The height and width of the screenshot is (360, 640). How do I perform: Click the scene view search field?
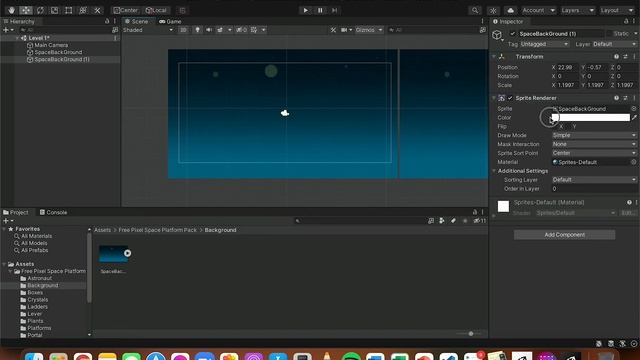(x=433, y=30)
